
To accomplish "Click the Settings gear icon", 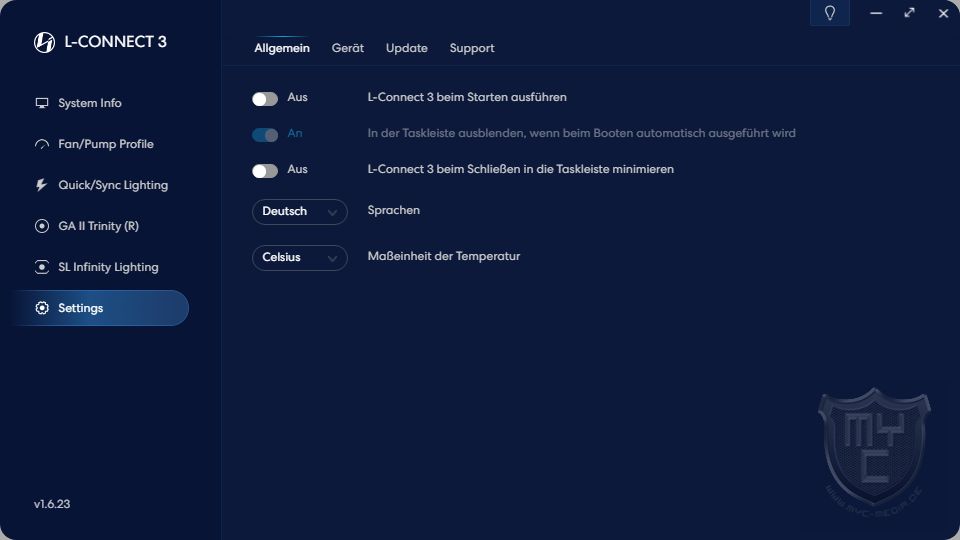I will [x=42, y=308].
